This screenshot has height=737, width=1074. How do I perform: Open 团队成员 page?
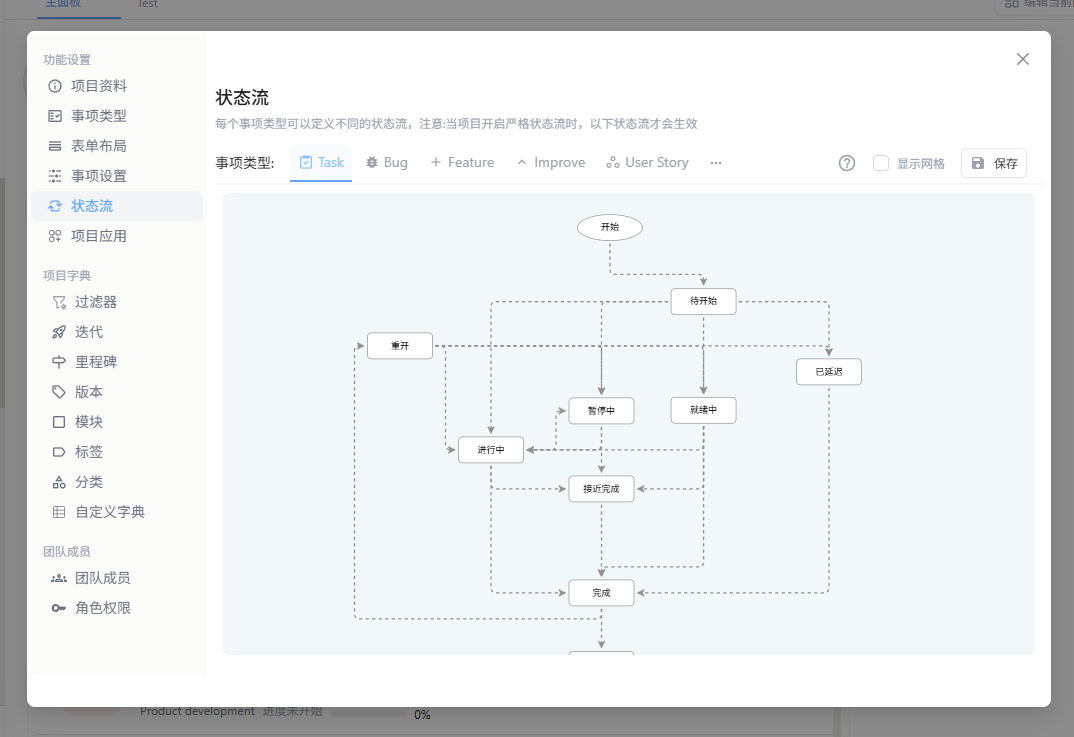point(117,578)
